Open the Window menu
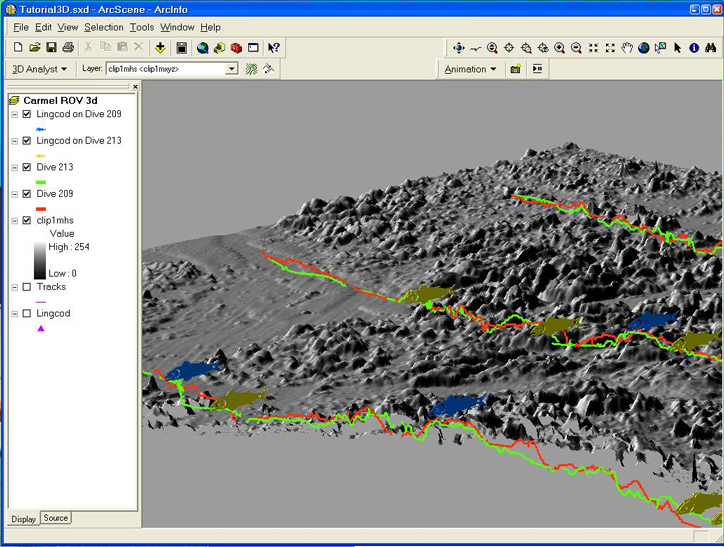Viewport: 724px width, 547px height. click(177, 27)
